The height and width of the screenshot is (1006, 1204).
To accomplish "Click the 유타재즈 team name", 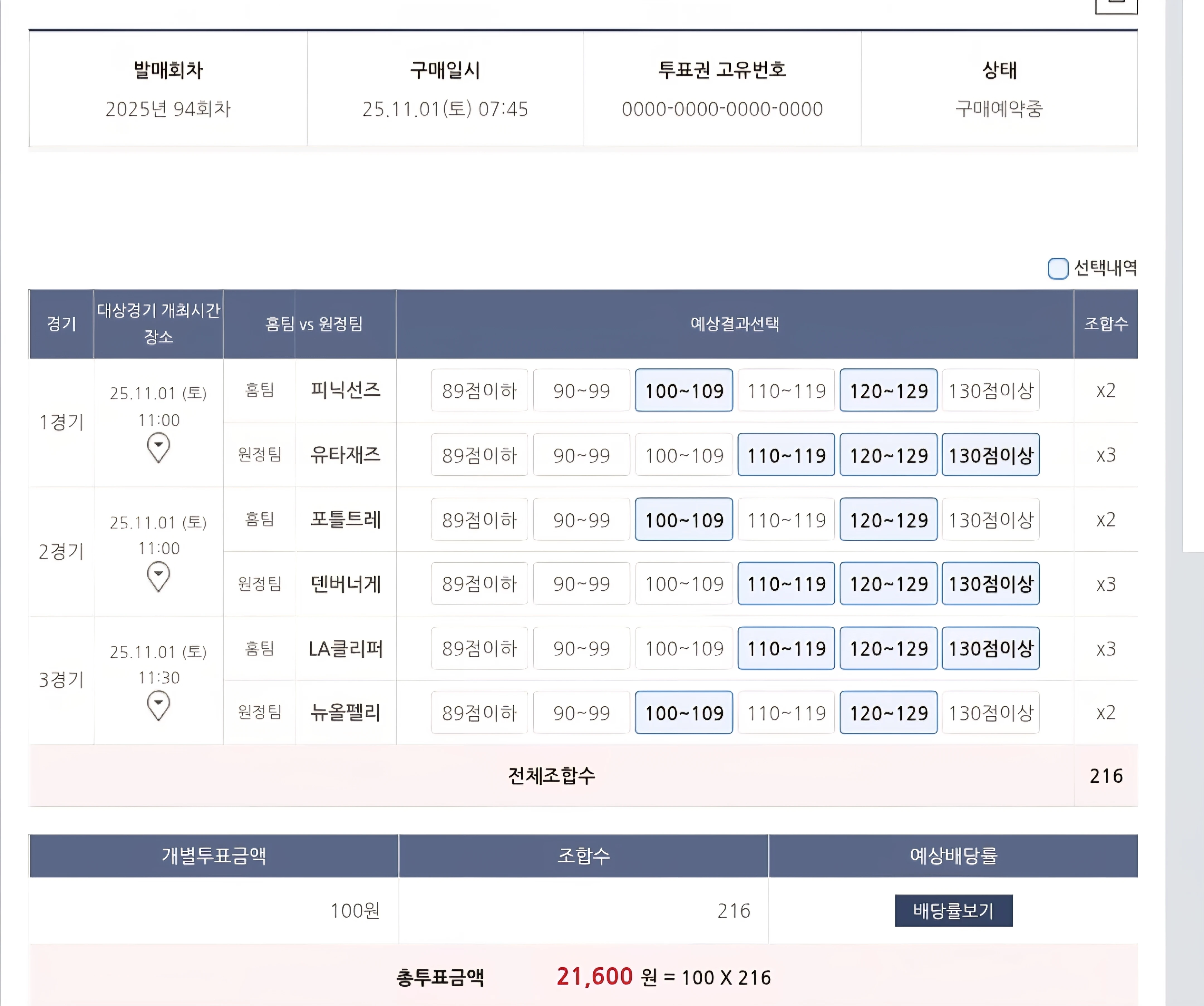I will [x=345, y=455].
